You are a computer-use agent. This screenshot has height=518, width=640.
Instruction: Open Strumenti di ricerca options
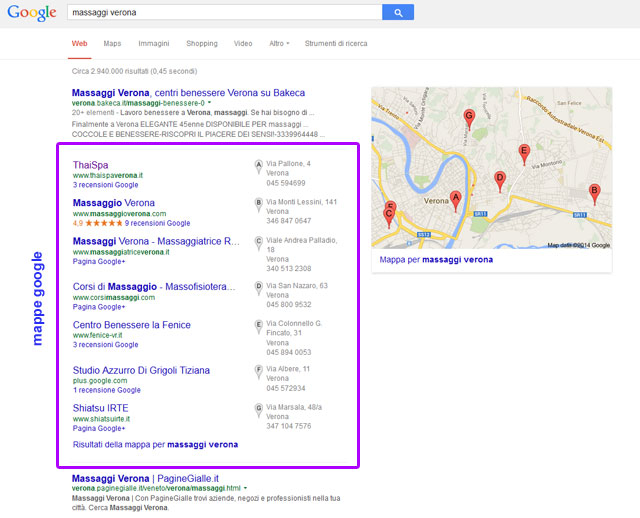(335, 44)
